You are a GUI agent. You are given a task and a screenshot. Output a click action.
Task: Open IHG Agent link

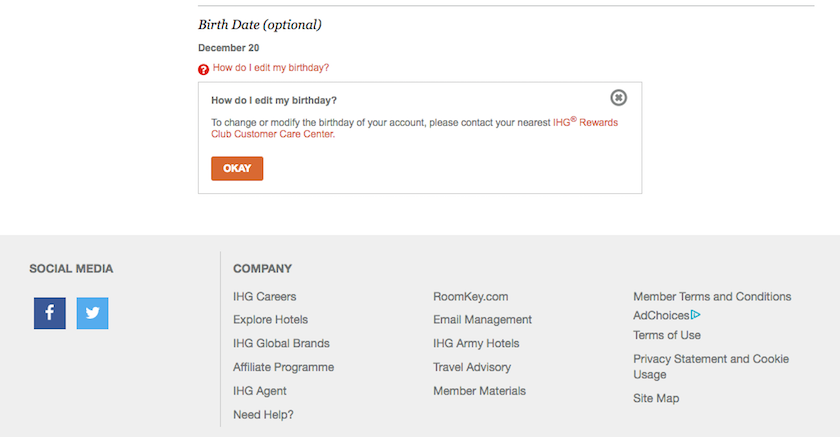click(260, 391)
